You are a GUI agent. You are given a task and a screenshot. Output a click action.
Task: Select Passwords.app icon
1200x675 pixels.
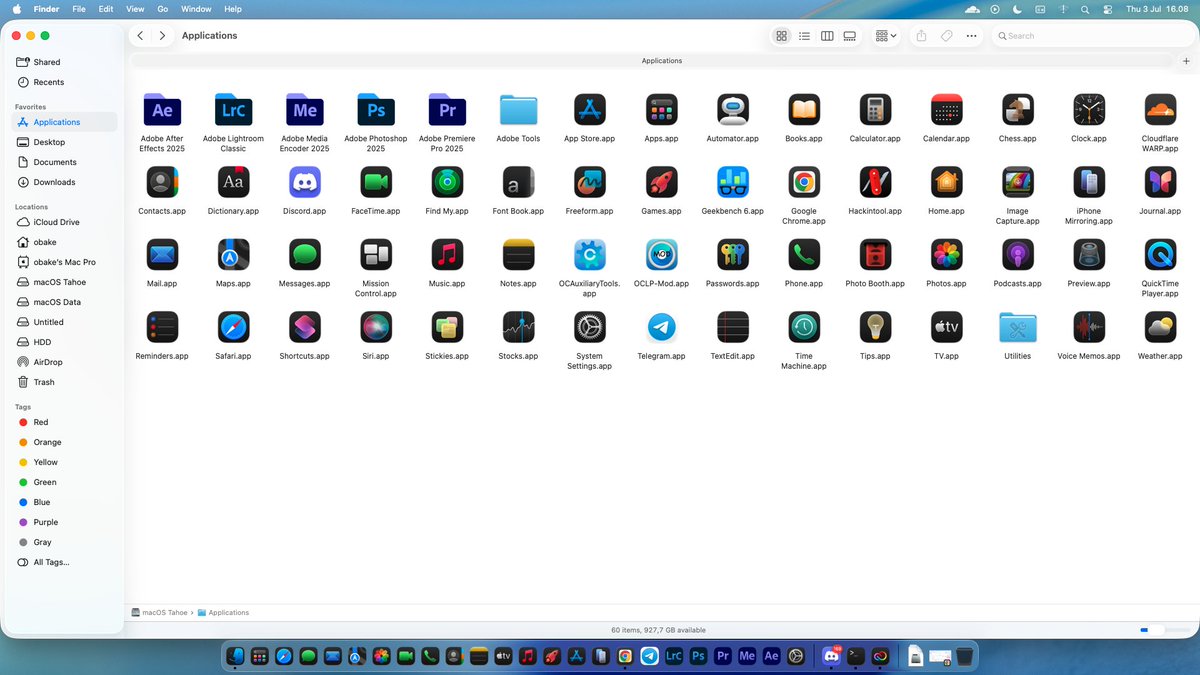point(733,255)
